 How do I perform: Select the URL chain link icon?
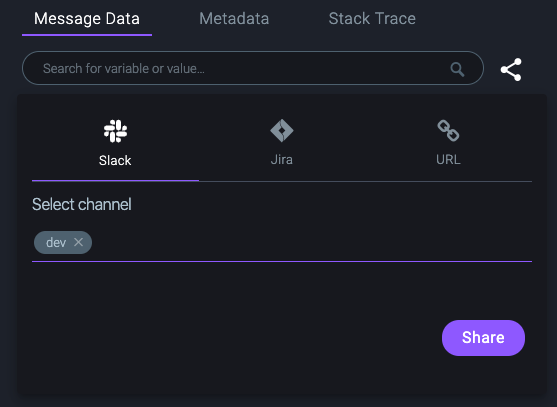click(448, 131)
